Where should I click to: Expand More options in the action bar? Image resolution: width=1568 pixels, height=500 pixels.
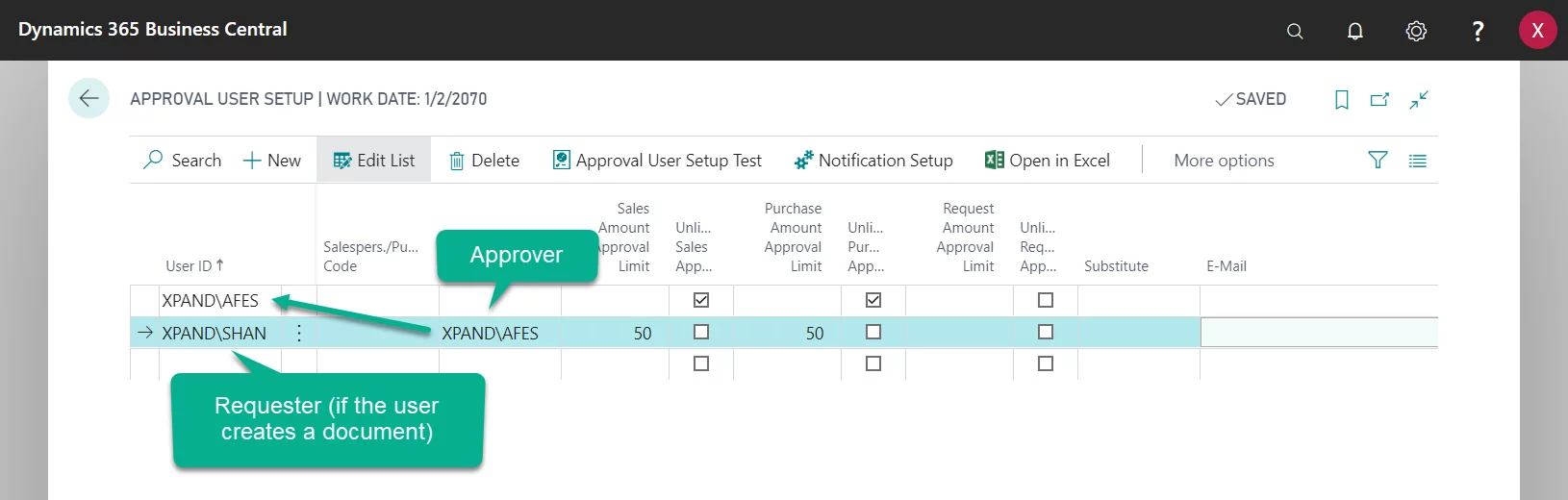click(1224, 161)
